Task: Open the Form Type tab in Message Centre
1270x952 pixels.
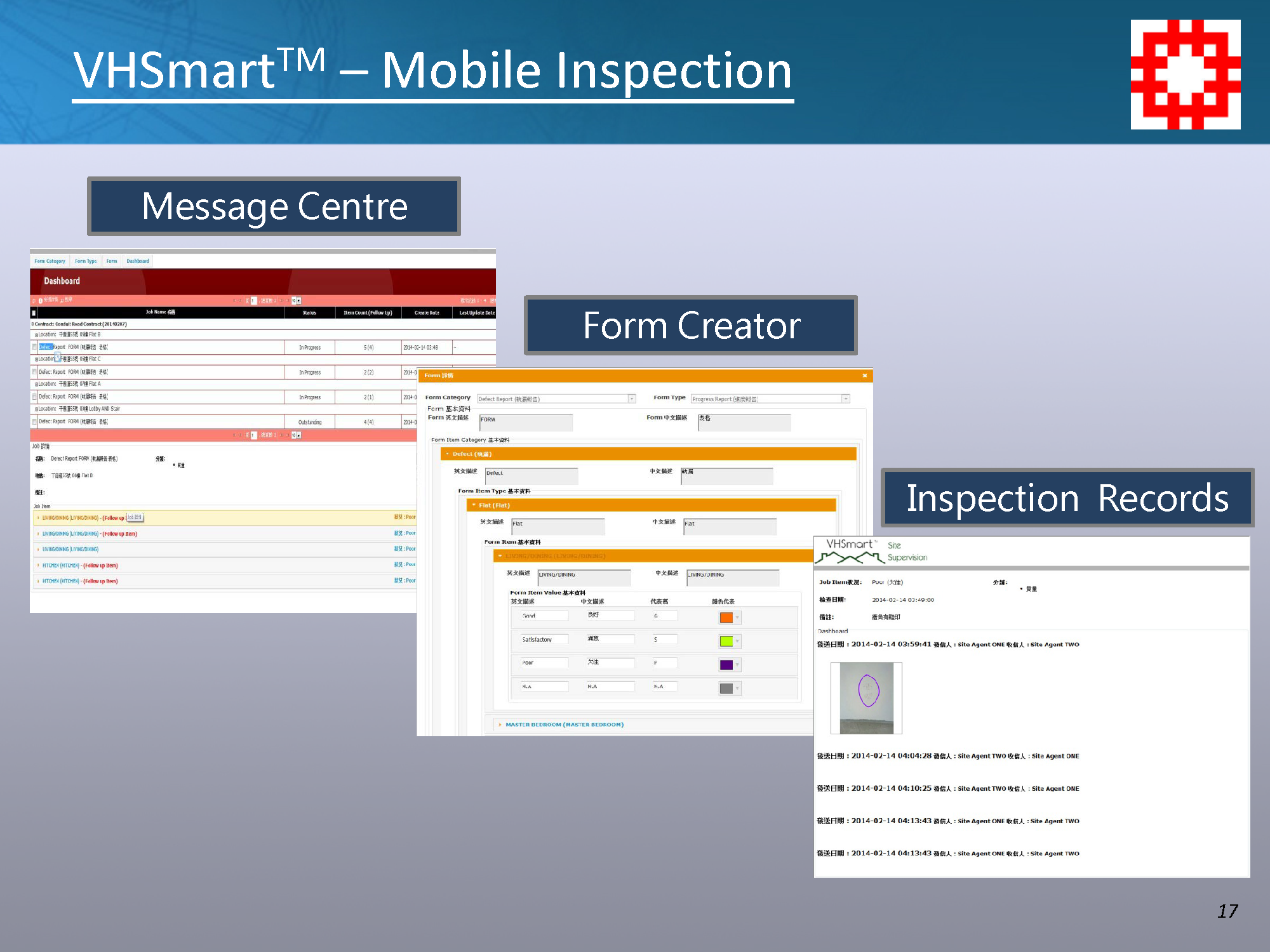Action: pyautogui.click(x=86, y=261)
